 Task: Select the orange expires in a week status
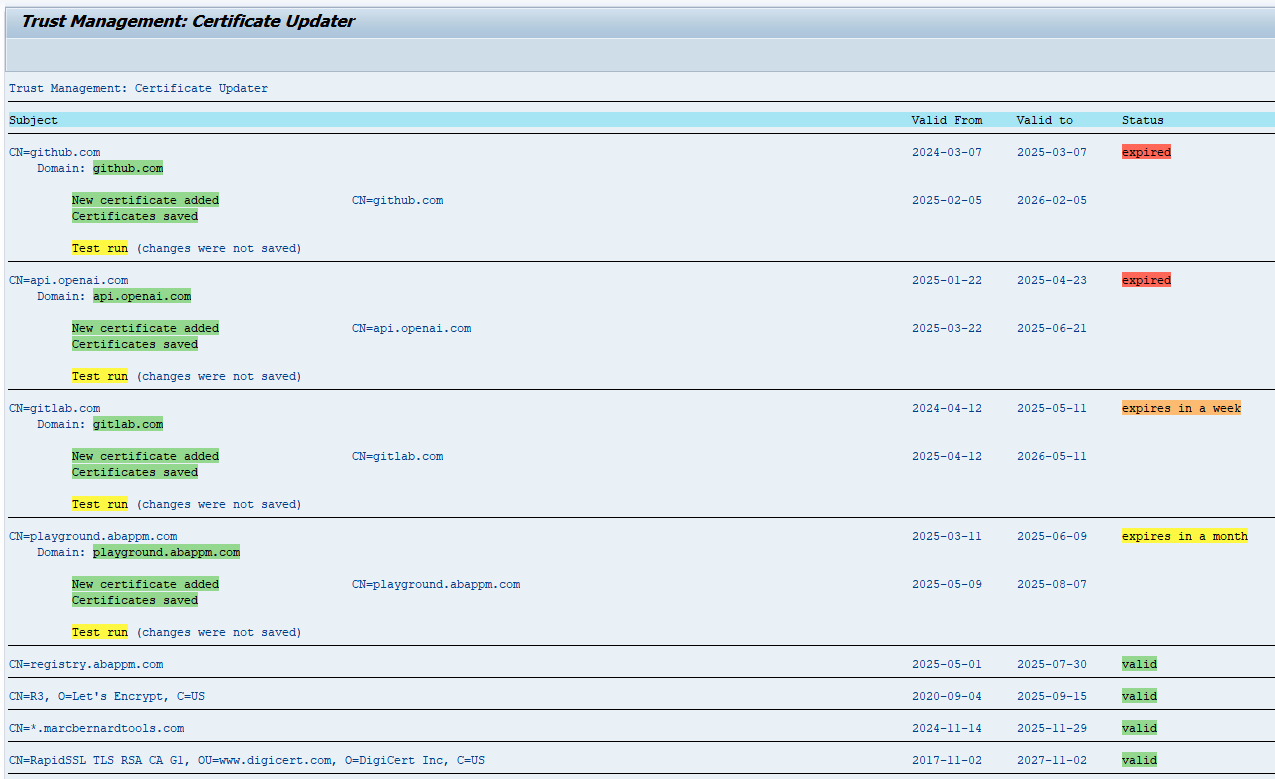[x=1181, y=408]
